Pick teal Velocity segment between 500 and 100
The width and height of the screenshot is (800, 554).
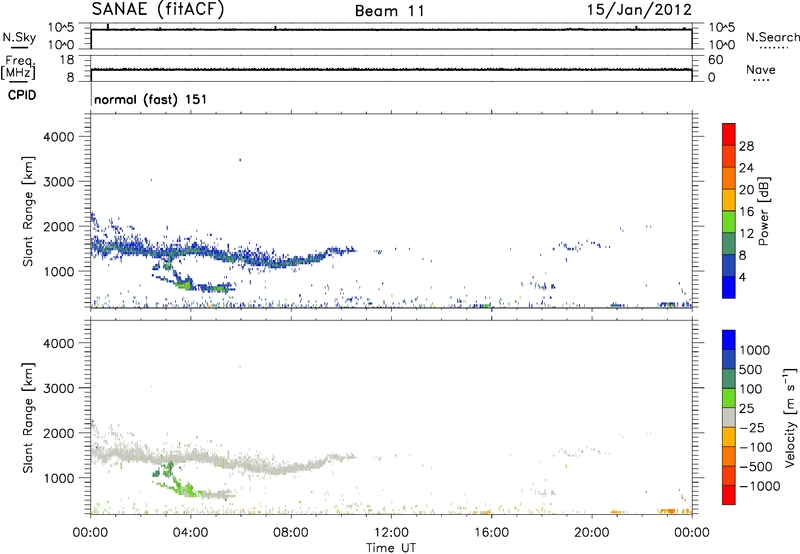coord(729,379)
